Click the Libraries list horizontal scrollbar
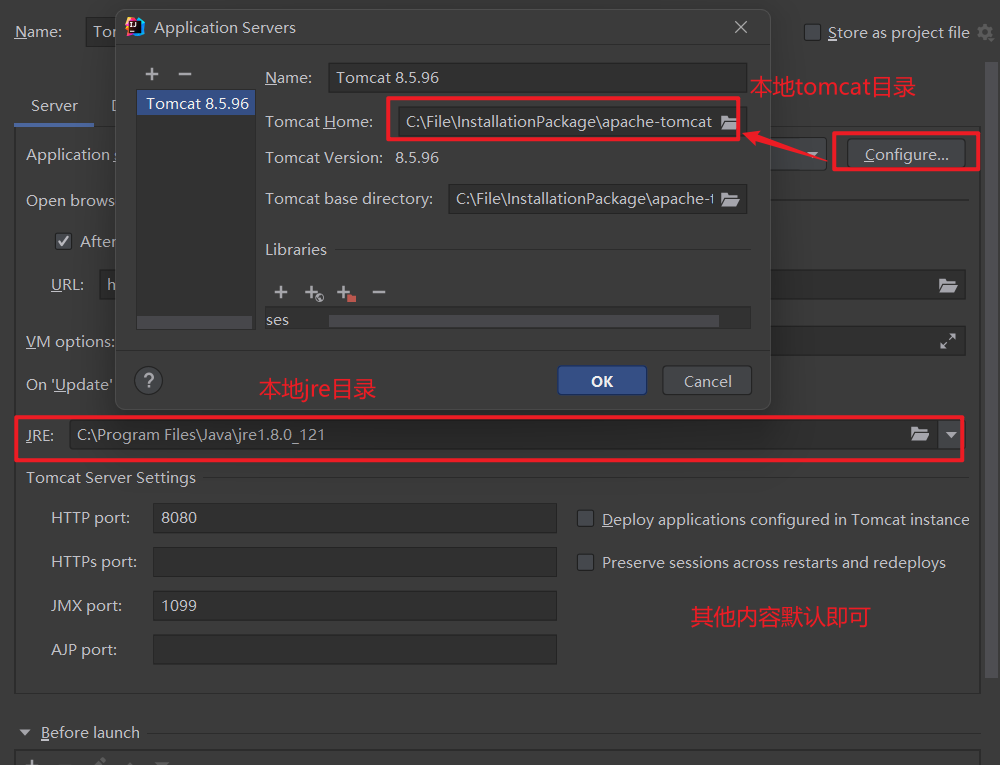This screenshot has width=1000, height=765. pos(524,321)
